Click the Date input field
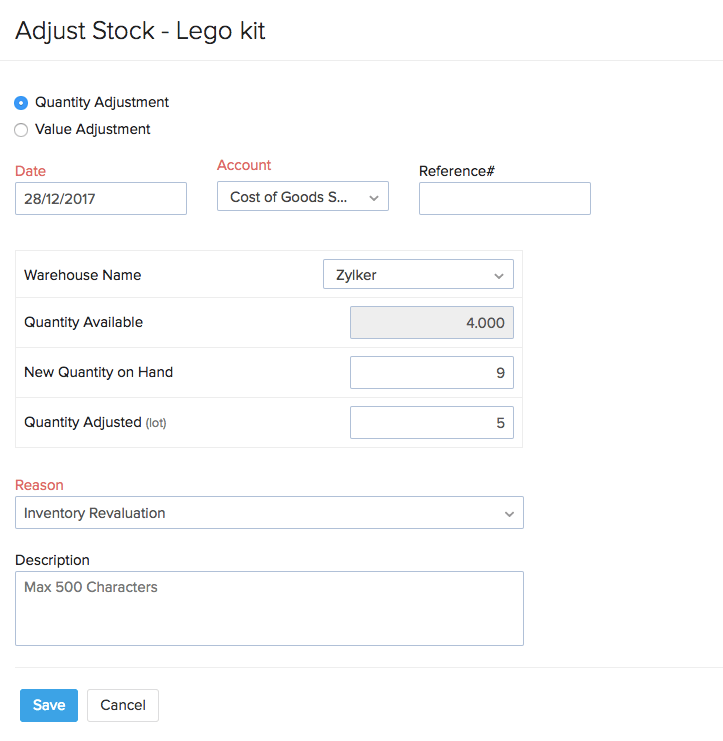This screenshot has height=741, width=723. 101,198
